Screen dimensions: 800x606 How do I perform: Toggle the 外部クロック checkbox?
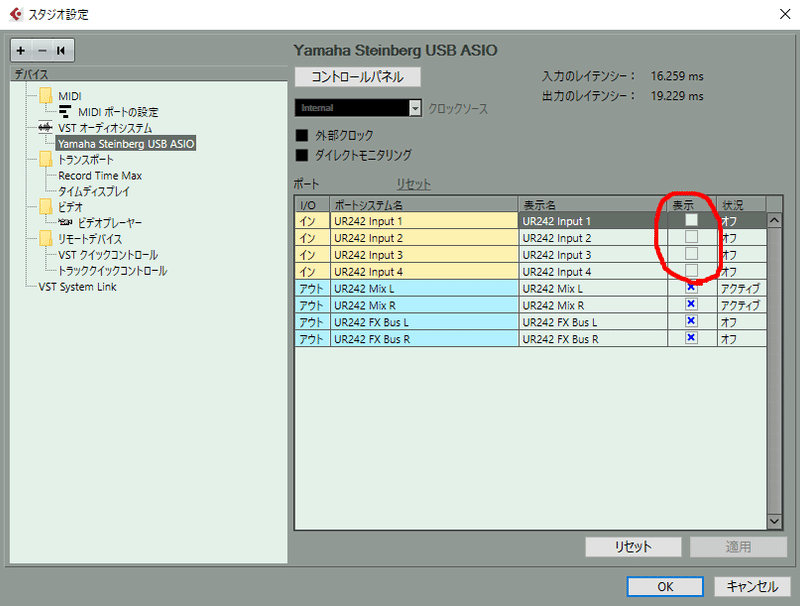click(302, 135)
